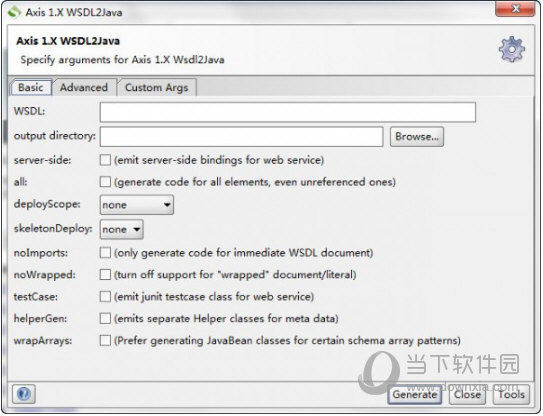Enable the wrapArrays checkbox

105,340
